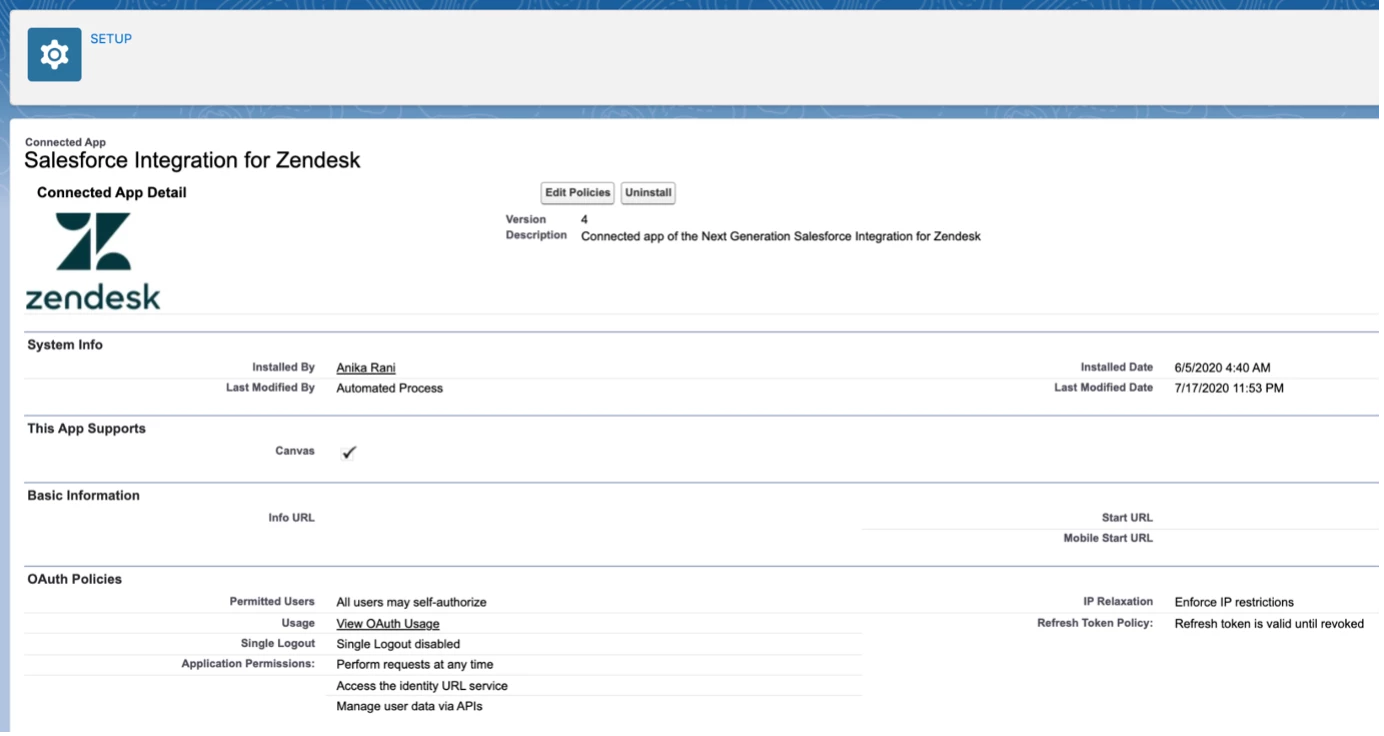Click the last modified date 7/17/2020 11:53 PM
This screenshot has width=1384, height=736.
[x=1229, y=388]
